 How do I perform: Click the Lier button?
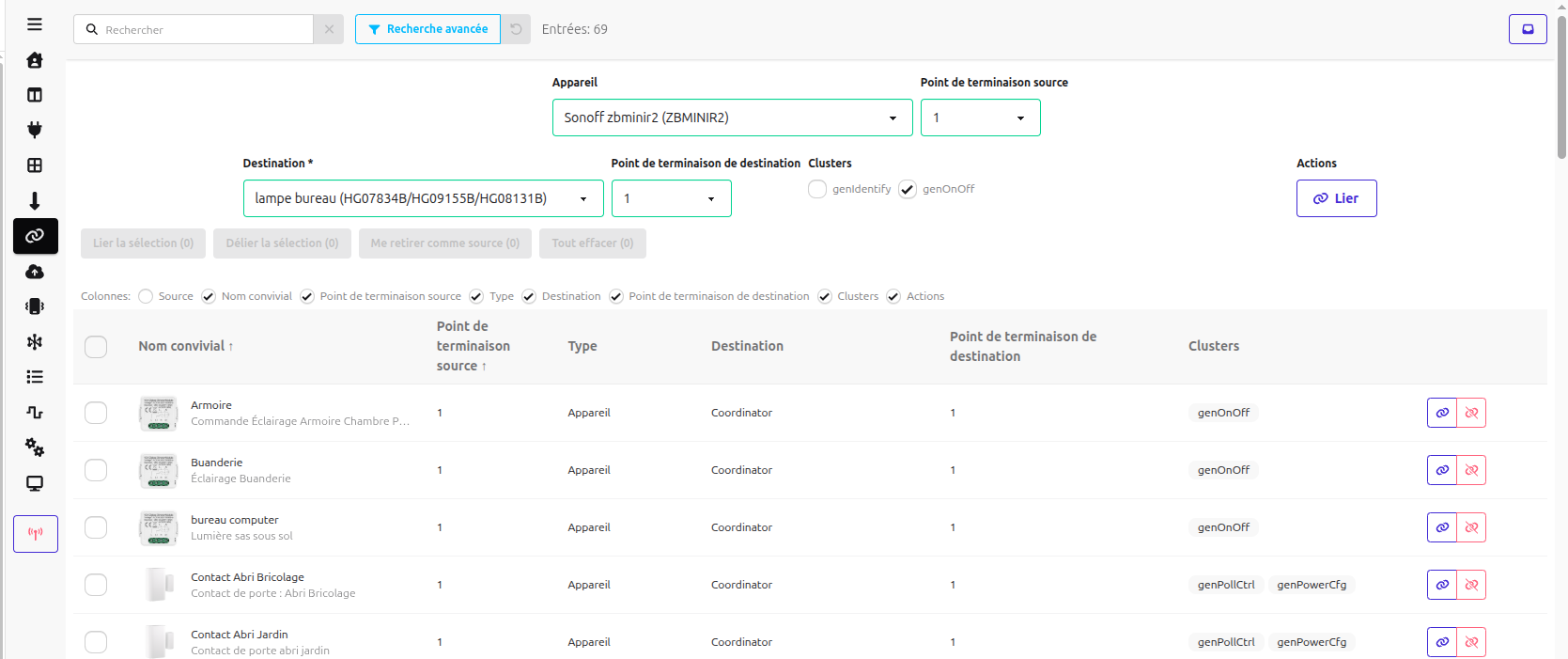1336,198
